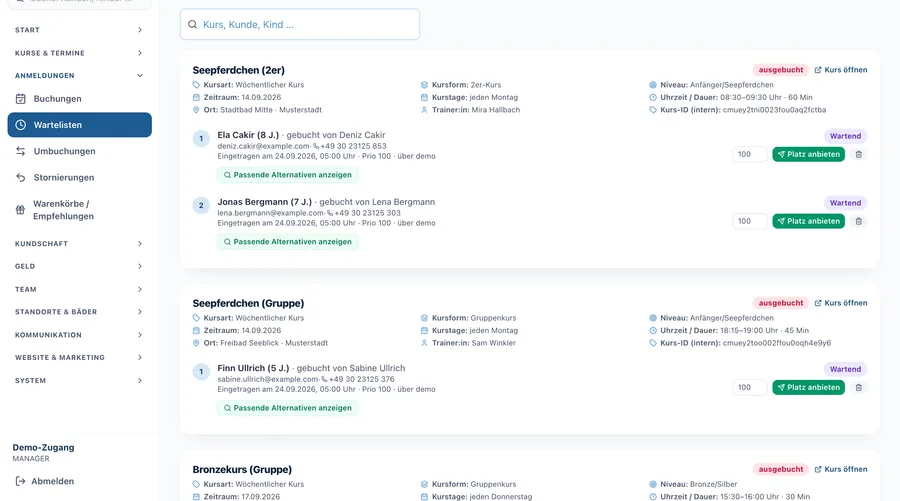Viewport: 900px width, 501px height.
Task: Edit priority field for Finn Ullrich
Action: click(x=750, y=387)
